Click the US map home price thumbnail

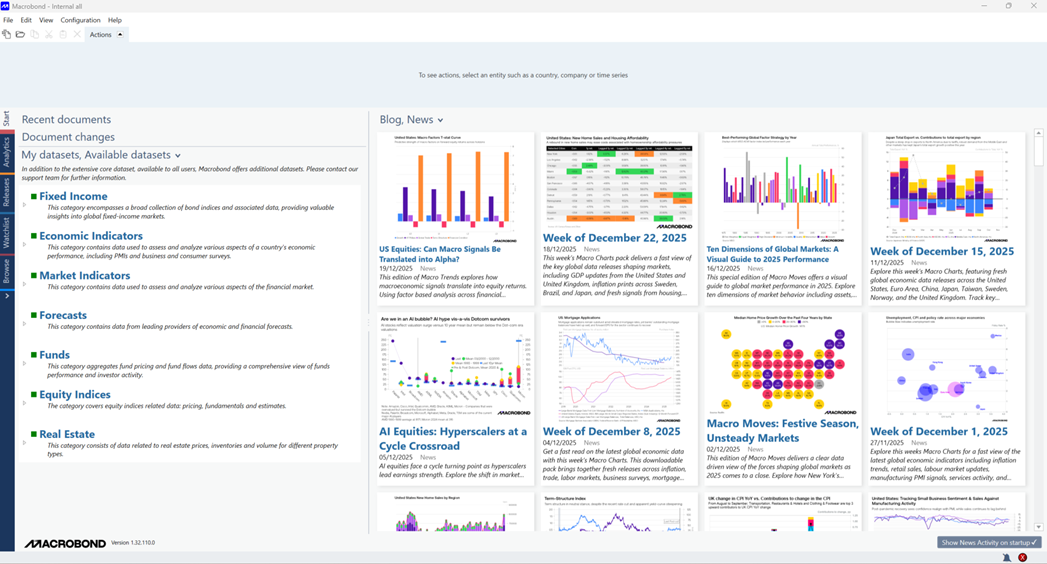point(782,365)
